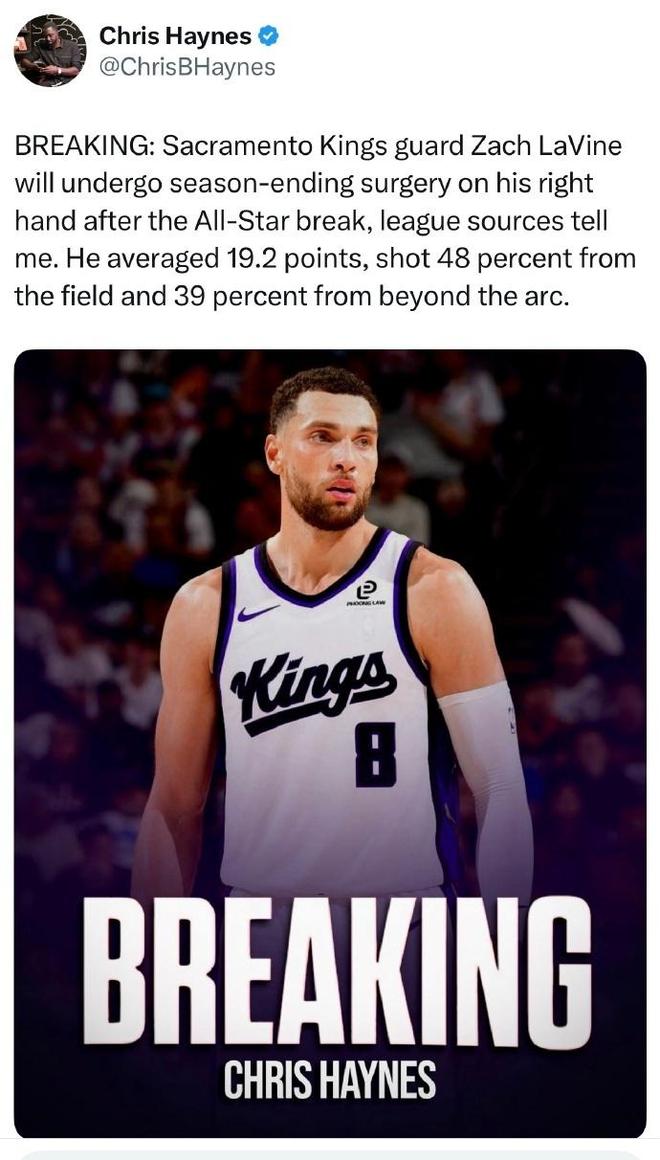Click jersey number 8
The width and height of the screenshot is (660, 1160).
(x=375, y=753)
